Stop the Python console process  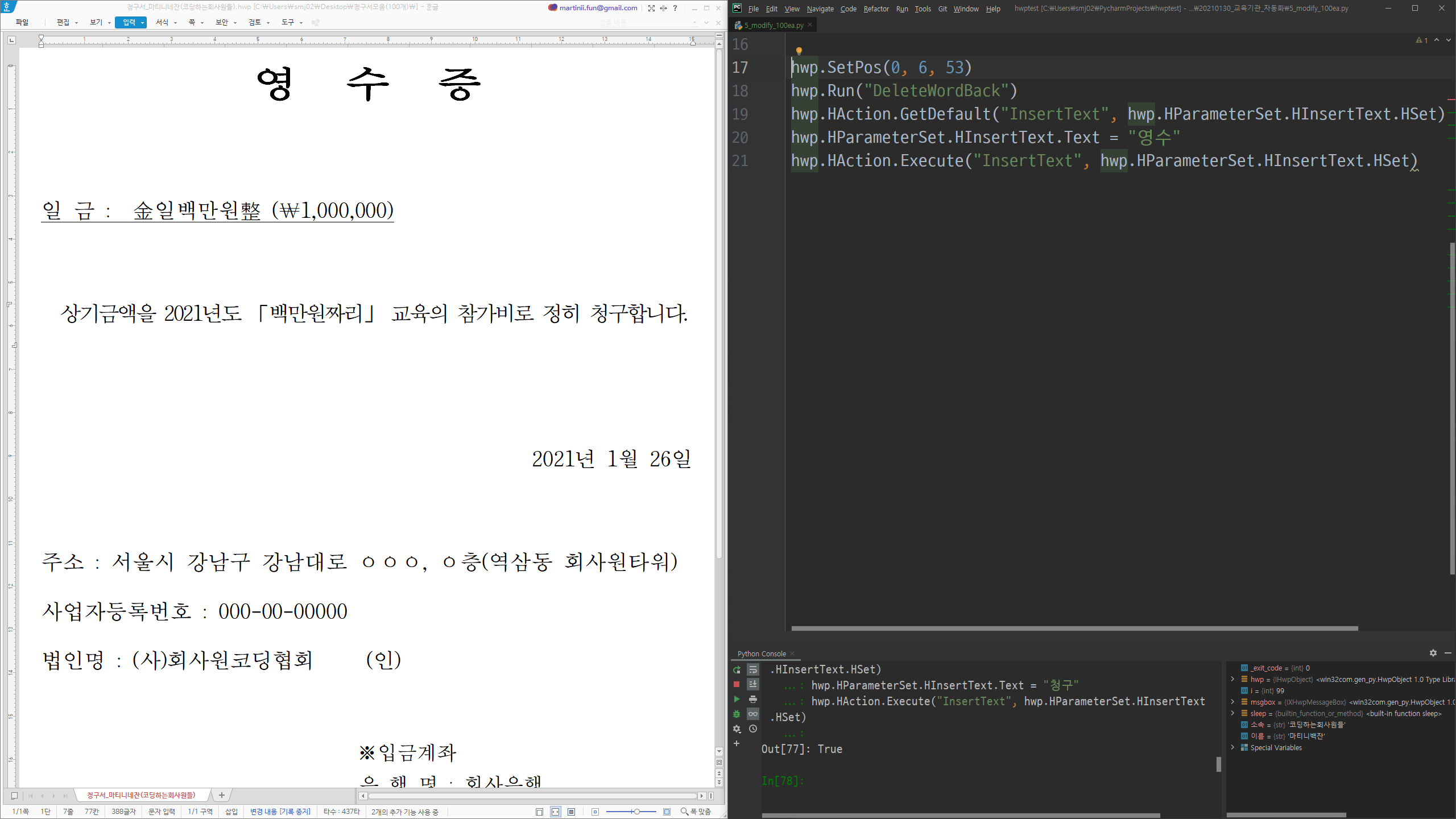[x=737, y=684]
